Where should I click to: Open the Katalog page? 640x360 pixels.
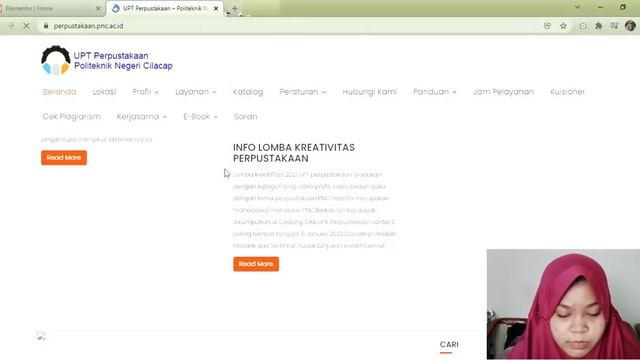click(248, 92)
